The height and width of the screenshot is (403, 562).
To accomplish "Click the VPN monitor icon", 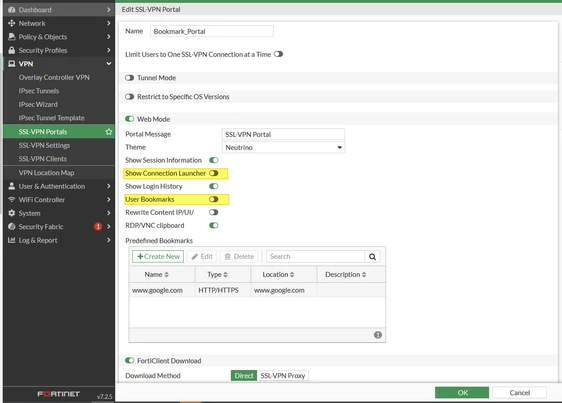I will (11, 64).
